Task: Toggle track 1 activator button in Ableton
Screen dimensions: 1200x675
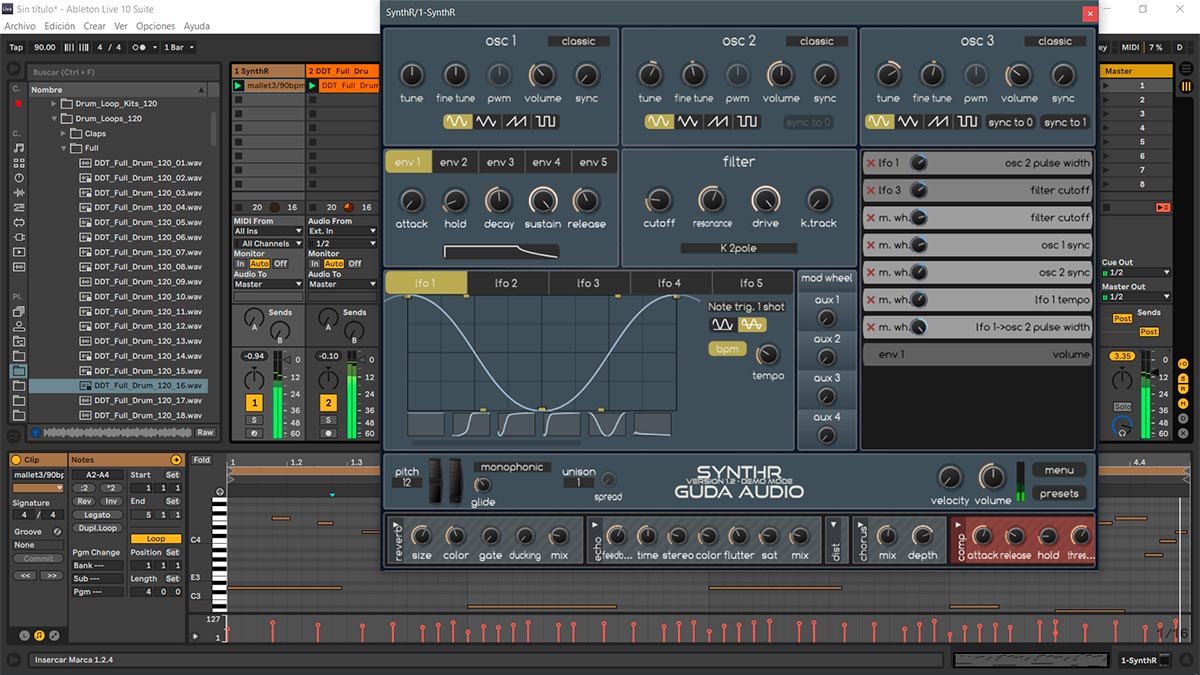Action: coord(254,403)
